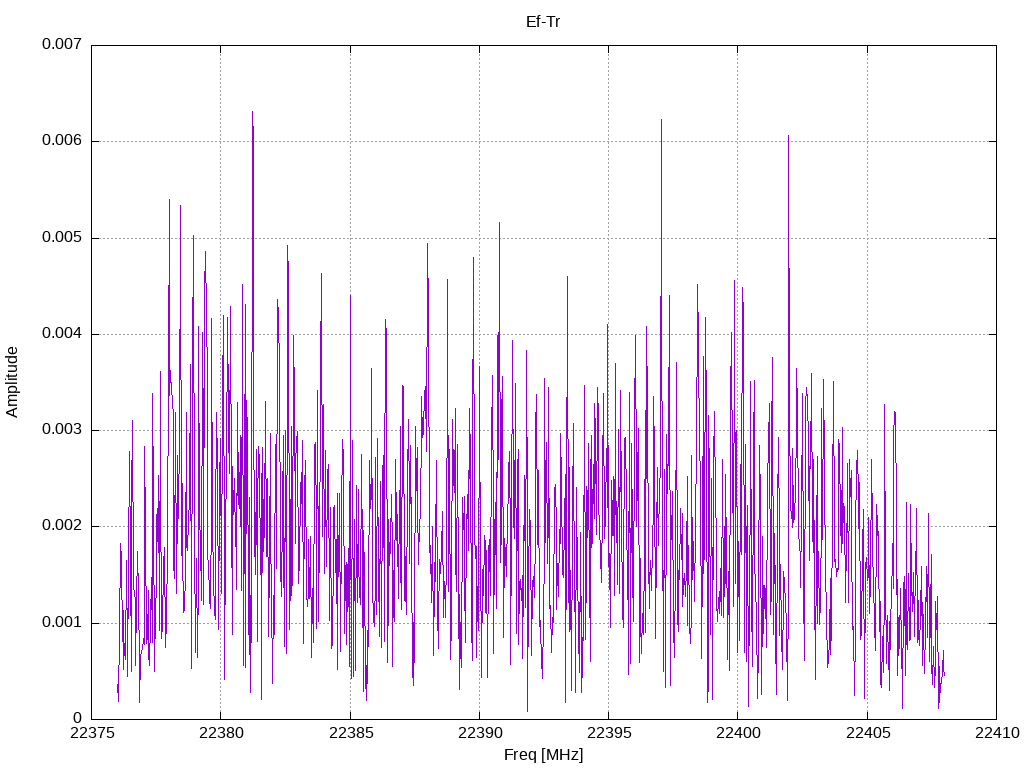Image resolution: width=1024 pixels, height=768 pixels.
Task: Click the 22380 x-axis tick label
Action: [x=221, y=733]
